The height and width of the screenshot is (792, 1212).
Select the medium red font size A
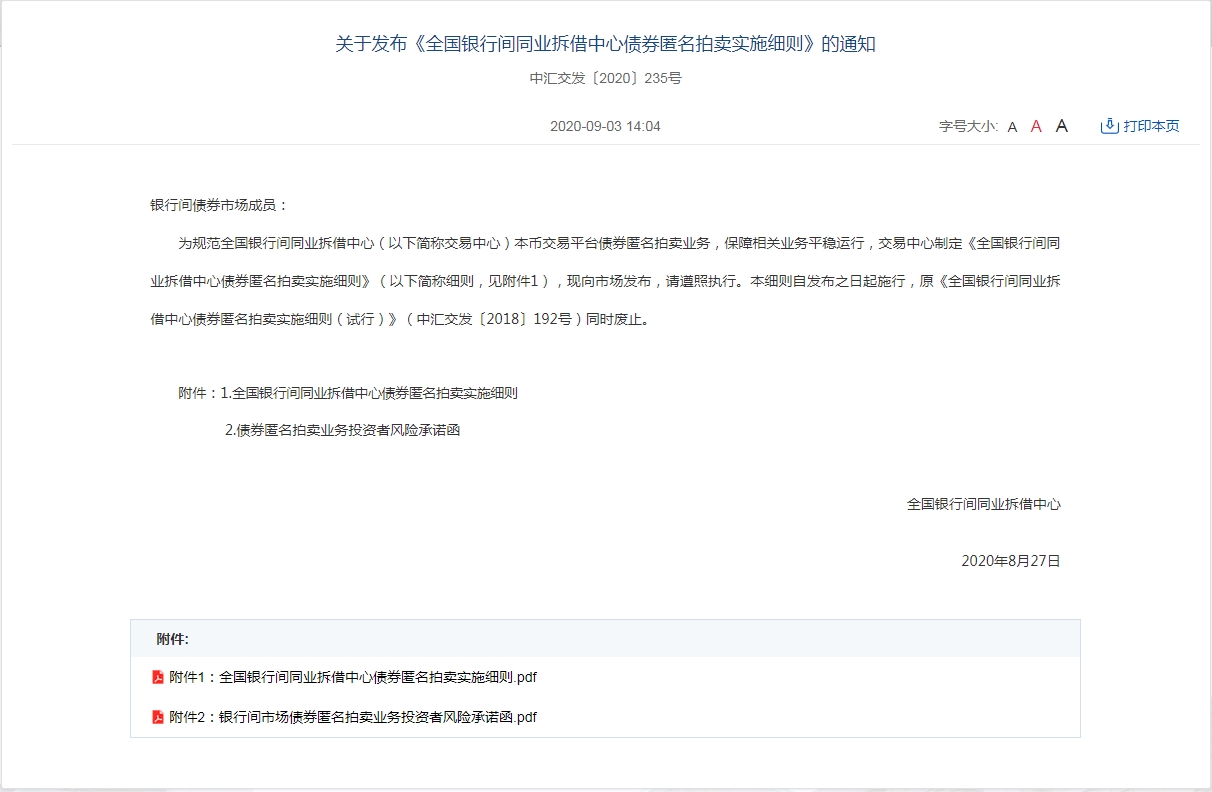(x=1036, y=127)
